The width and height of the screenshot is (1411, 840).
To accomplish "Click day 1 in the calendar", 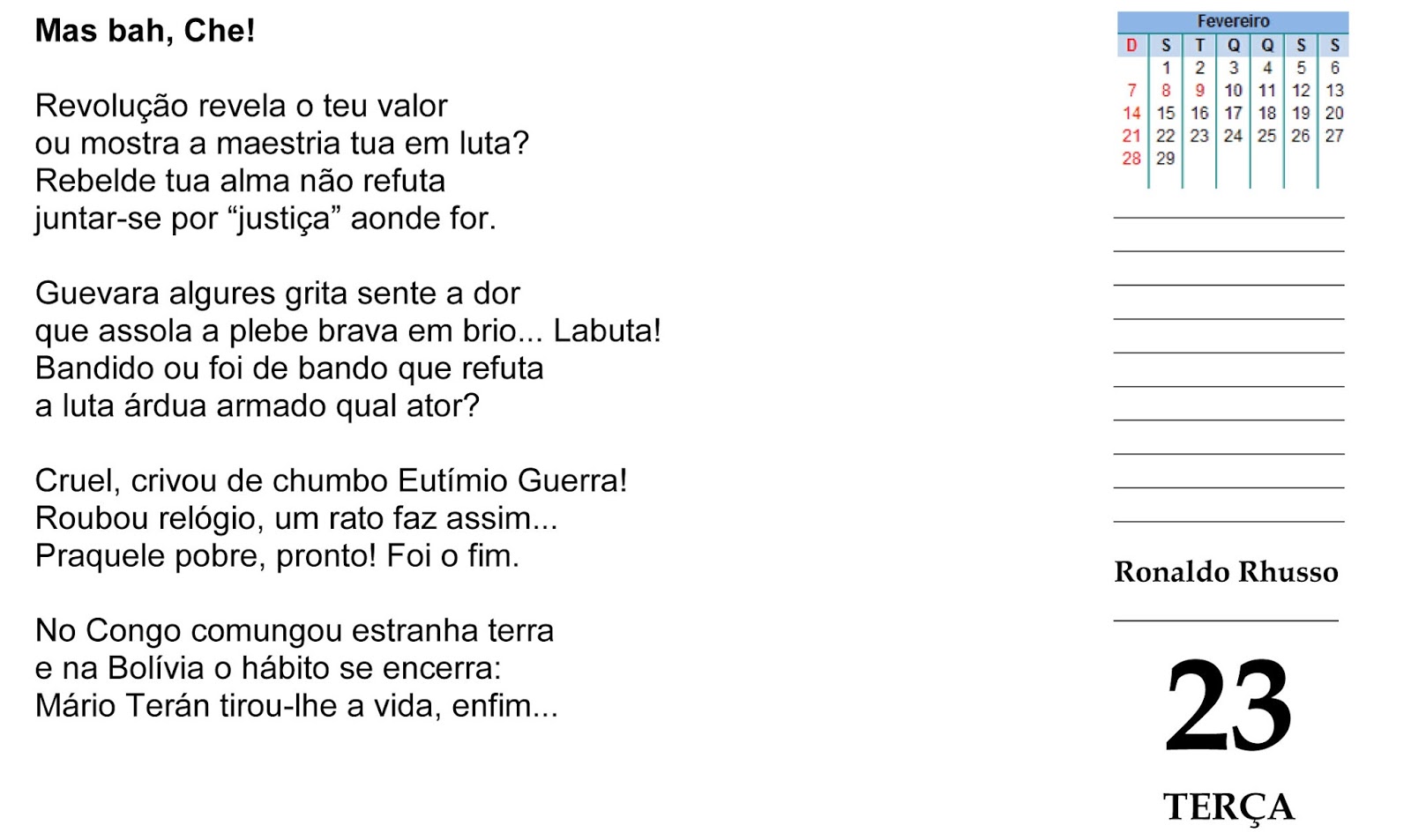I will point(1166,68).
